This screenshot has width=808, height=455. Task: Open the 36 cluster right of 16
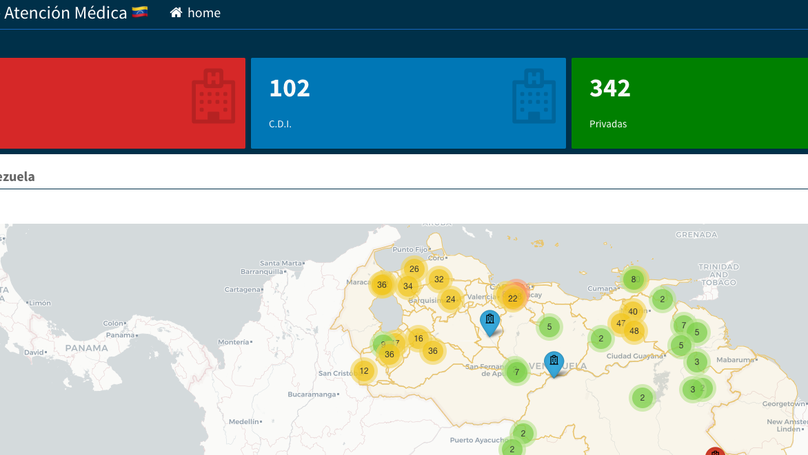(x=432, y=351)
